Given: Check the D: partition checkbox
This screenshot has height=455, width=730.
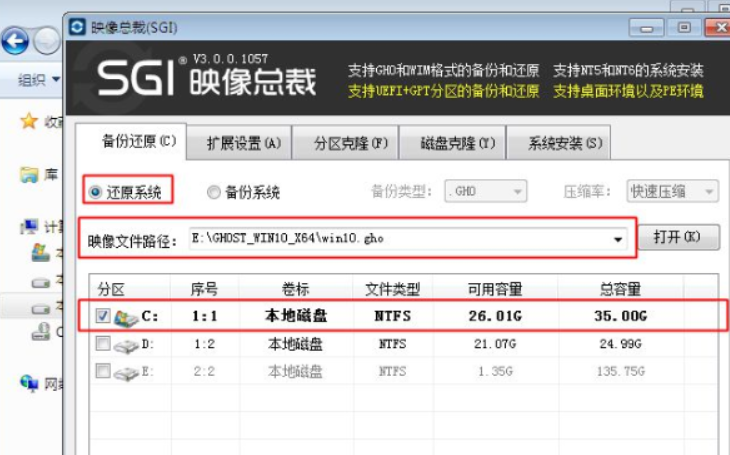Looking at the screenshot, I should 104,344.
